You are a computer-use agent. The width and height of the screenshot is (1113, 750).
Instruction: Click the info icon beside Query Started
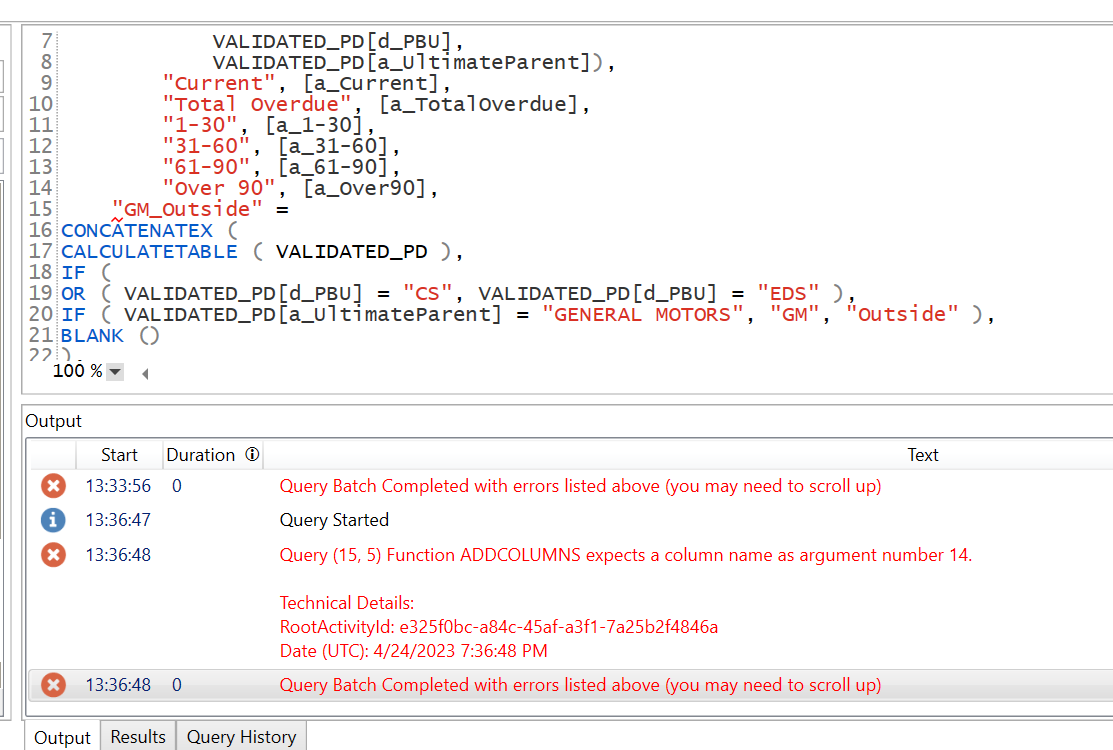tap(53, 520)
